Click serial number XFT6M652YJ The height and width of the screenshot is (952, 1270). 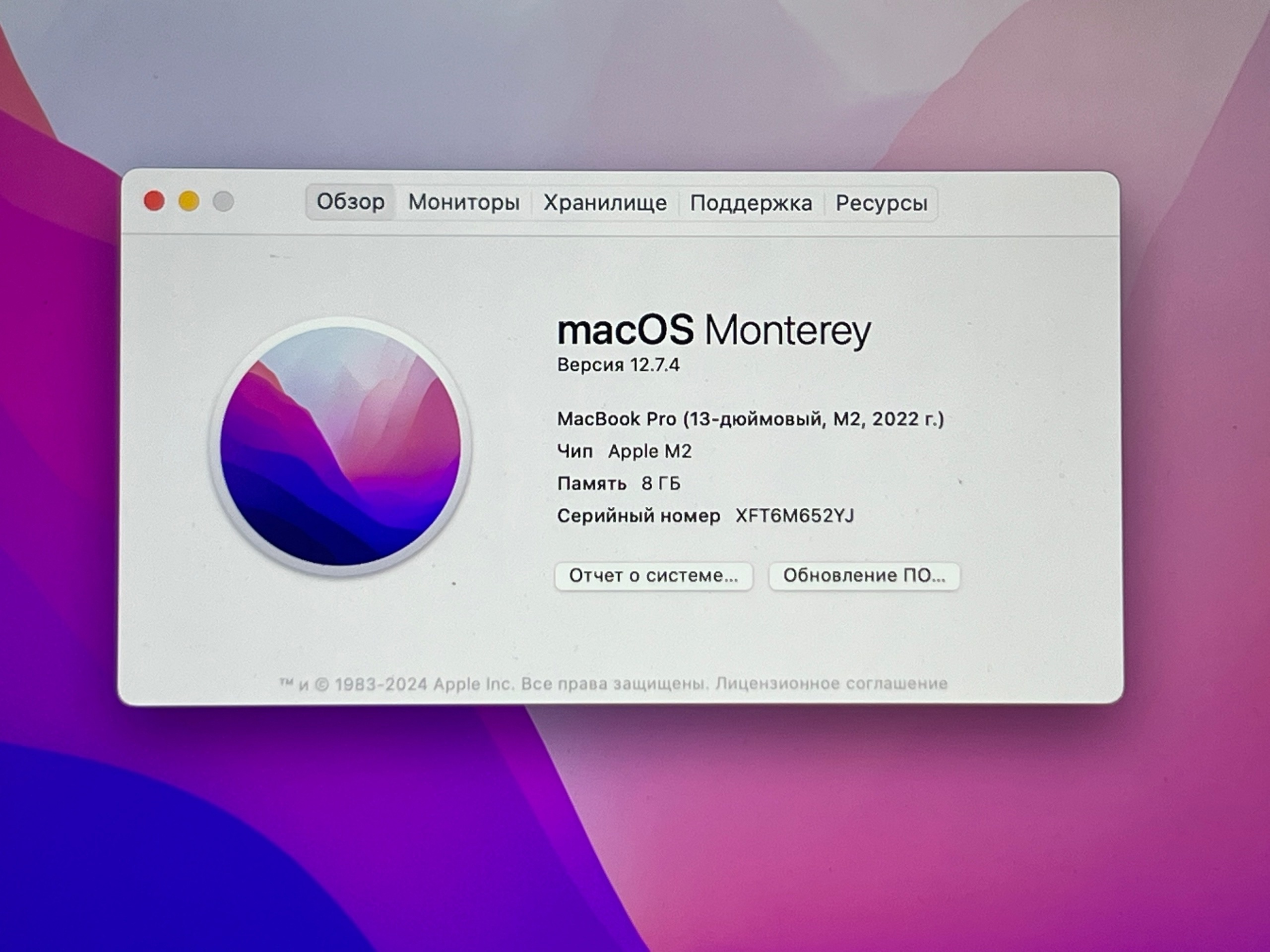click(795, 516)
